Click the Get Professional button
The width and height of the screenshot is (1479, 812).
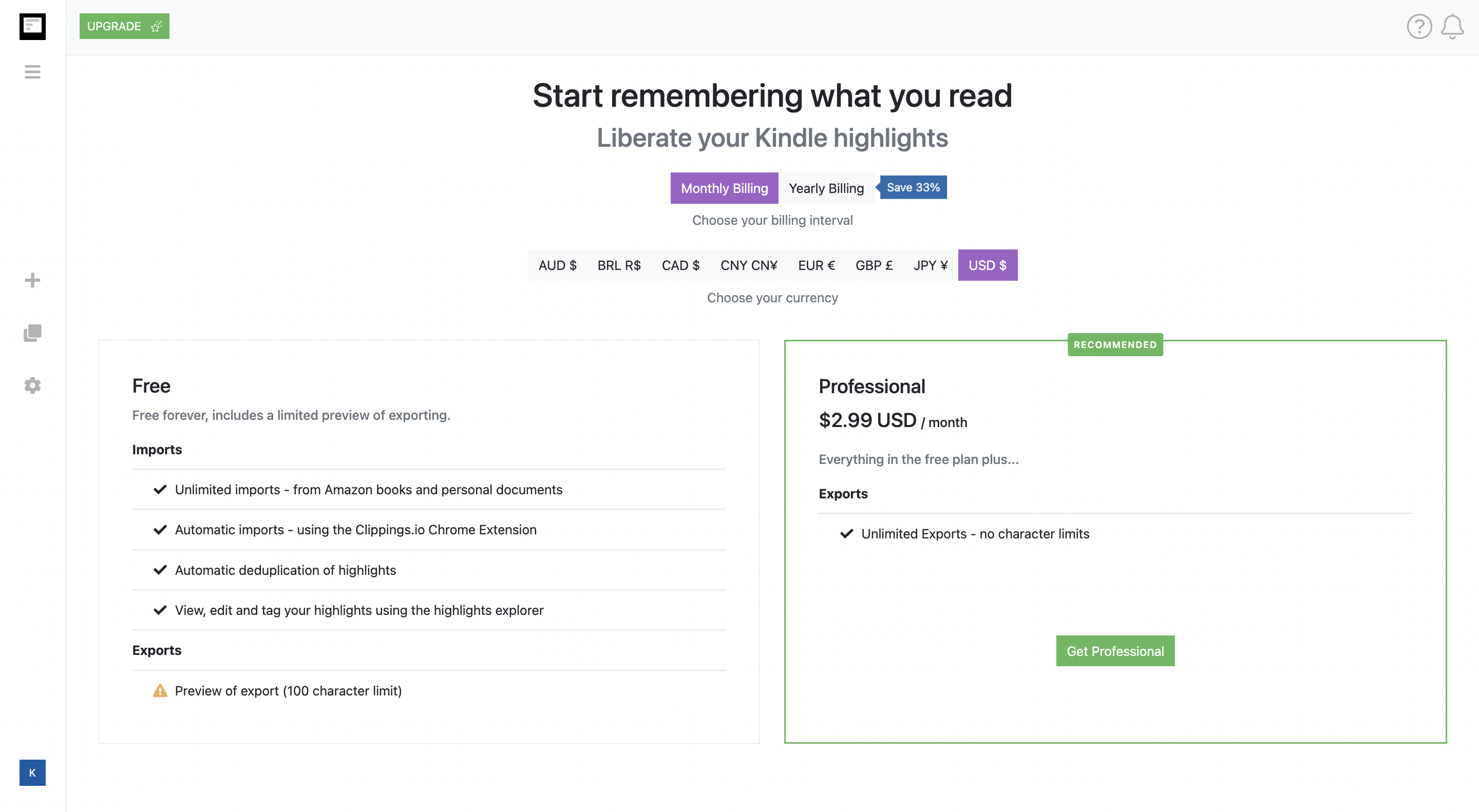pos(1115,651)
